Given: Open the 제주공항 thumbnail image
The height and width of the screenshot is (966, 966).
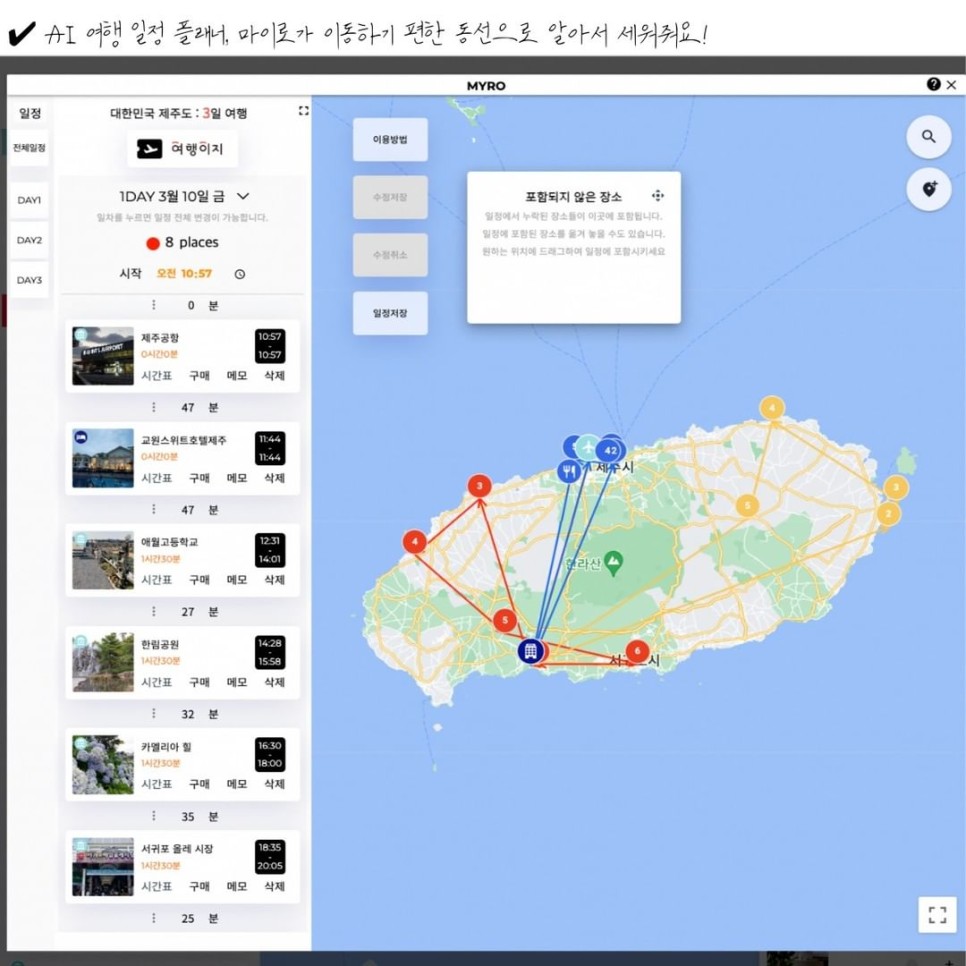Looking at the screenshot, I should (x=103, y=356).
